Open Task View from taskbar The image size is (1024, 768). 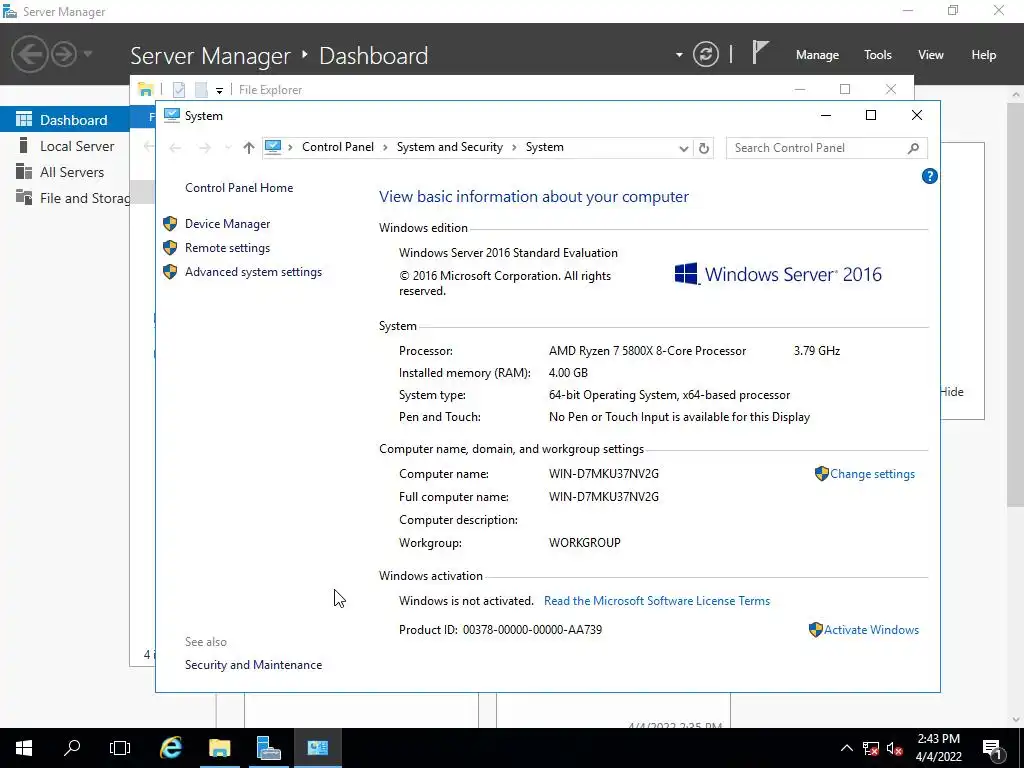click(x=120, y=748)
